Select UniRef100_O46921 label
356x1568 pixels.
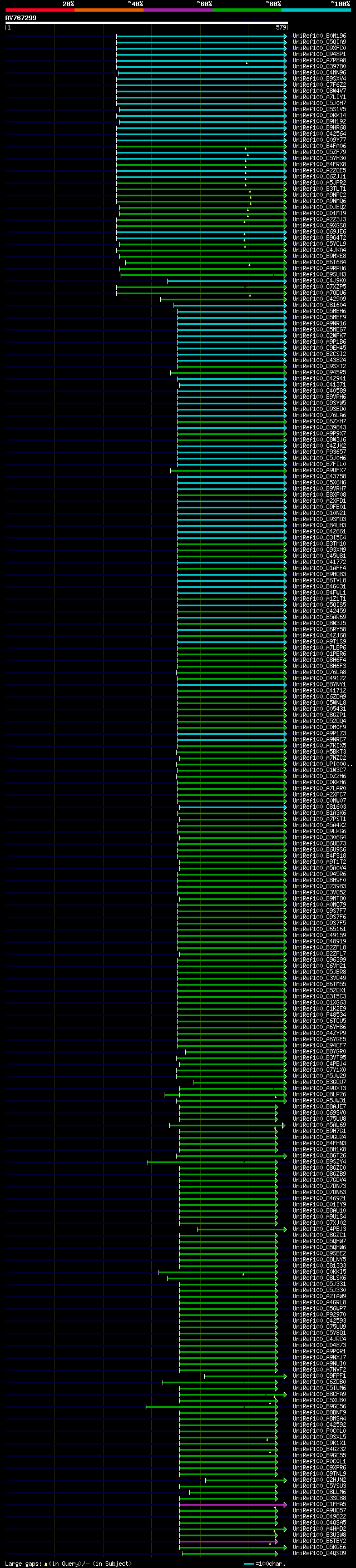(x=319, y=1198)
